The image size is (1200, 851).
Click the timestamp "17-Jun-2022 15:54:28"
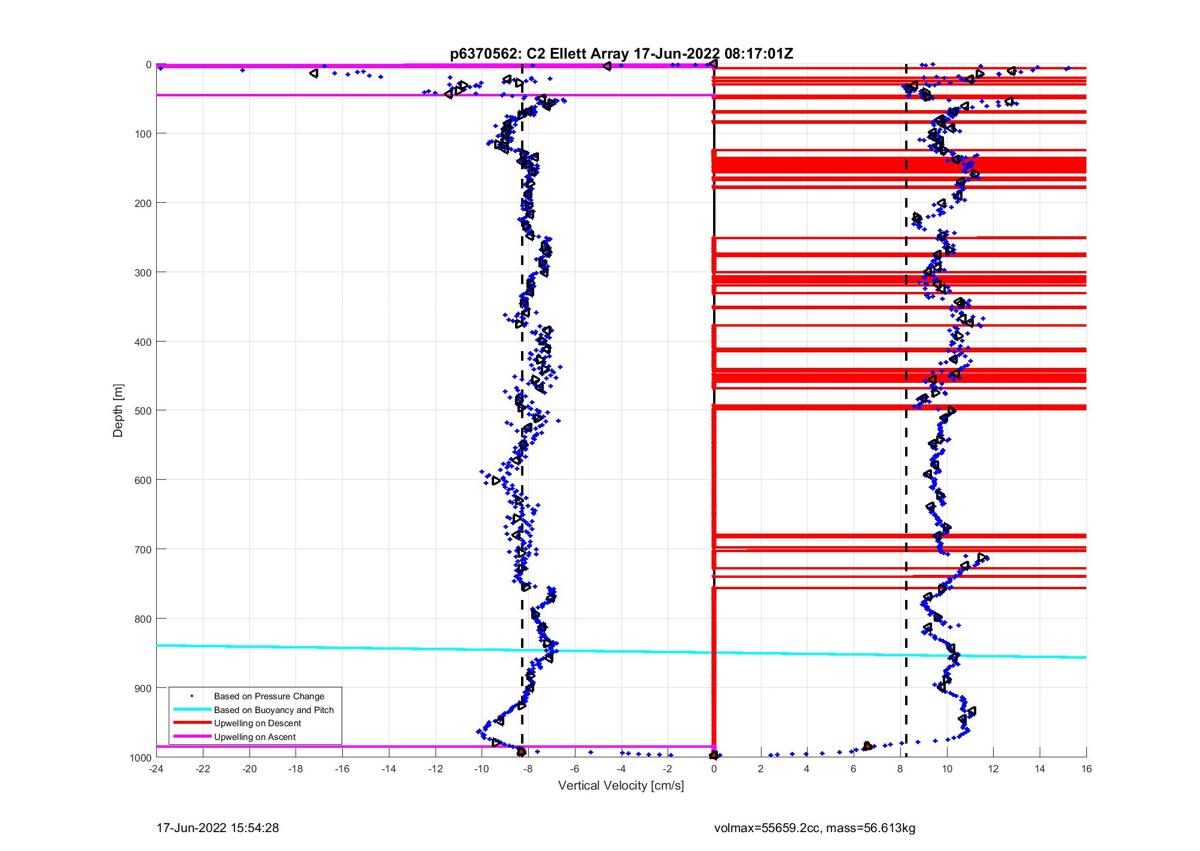coord(217,828)
